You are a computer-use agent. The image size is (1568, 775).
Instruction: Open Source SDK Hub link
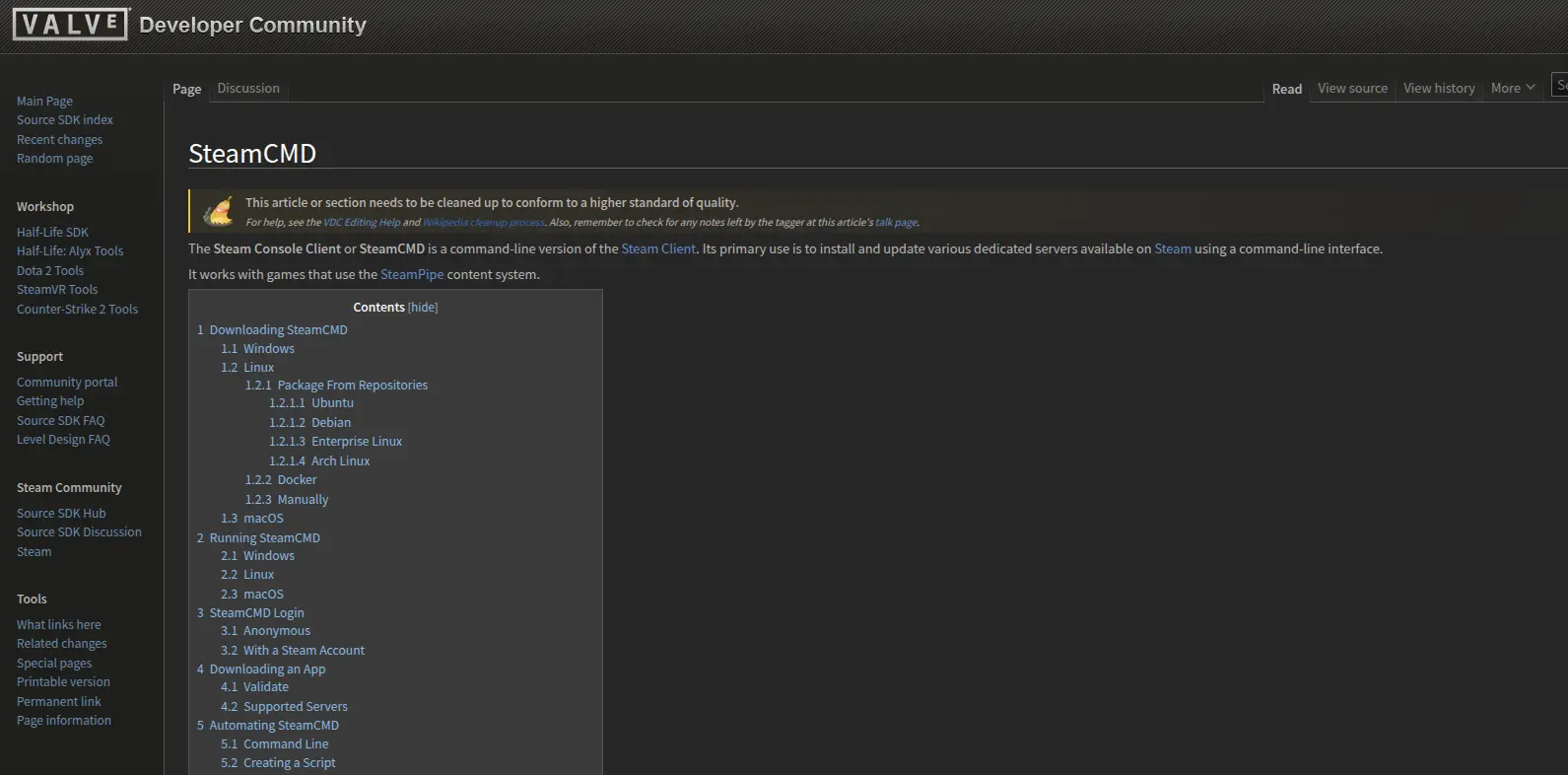pos(61,513)
